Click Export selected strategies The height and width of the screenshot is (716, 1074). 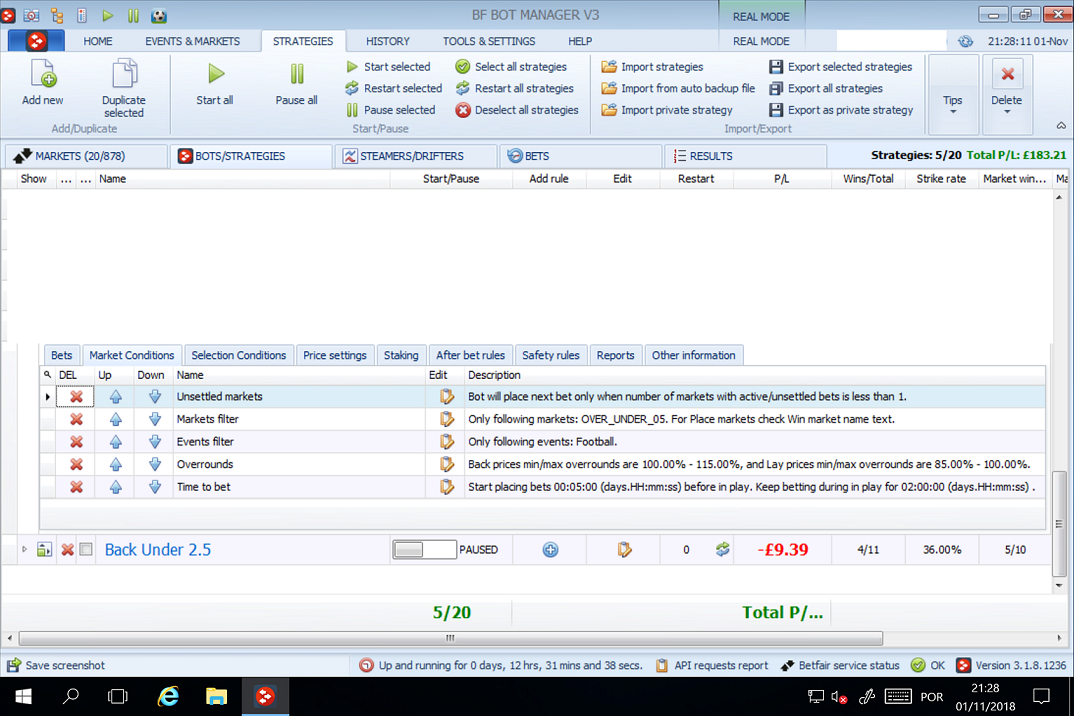click(840, 66)
